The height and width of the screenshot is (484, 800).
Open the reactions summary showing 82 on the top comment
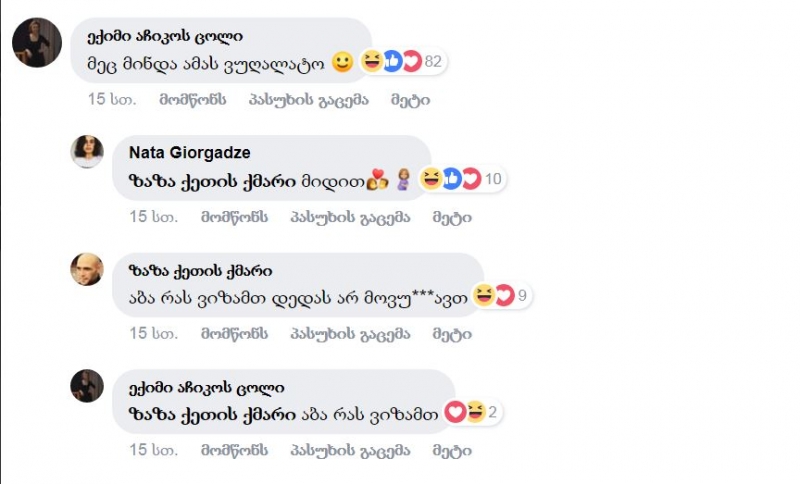click(402, 62)
